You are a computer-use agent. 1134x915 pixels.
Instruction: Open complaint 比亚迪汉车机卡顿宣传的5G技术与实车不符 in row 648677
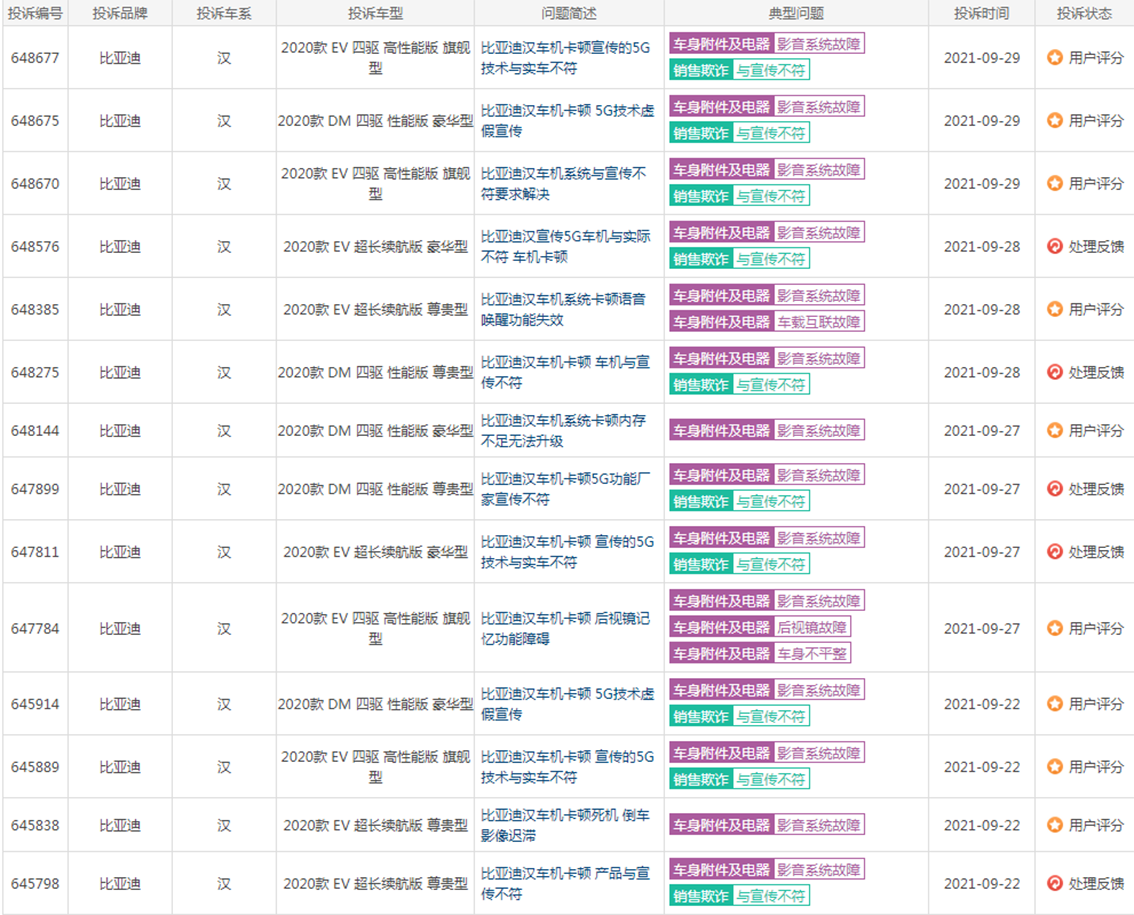(566, 58)
